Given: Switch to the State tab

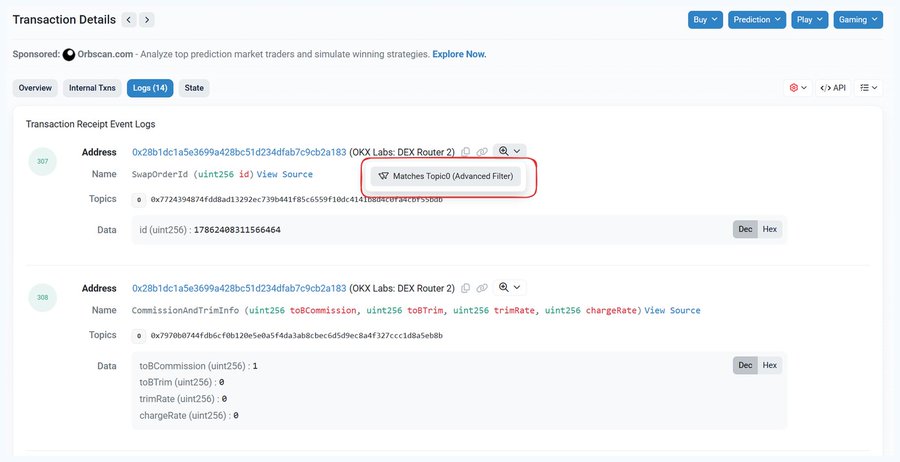Looking at the screenshot, I should point(194,88).
